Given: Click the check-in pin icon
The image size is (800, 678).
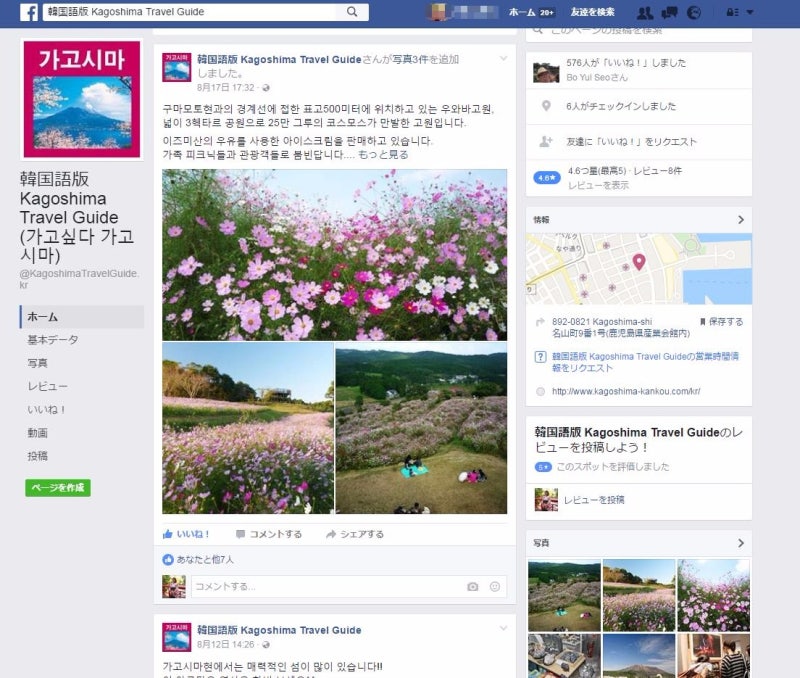Looking at the screenshot, I should tap(546, 106).
